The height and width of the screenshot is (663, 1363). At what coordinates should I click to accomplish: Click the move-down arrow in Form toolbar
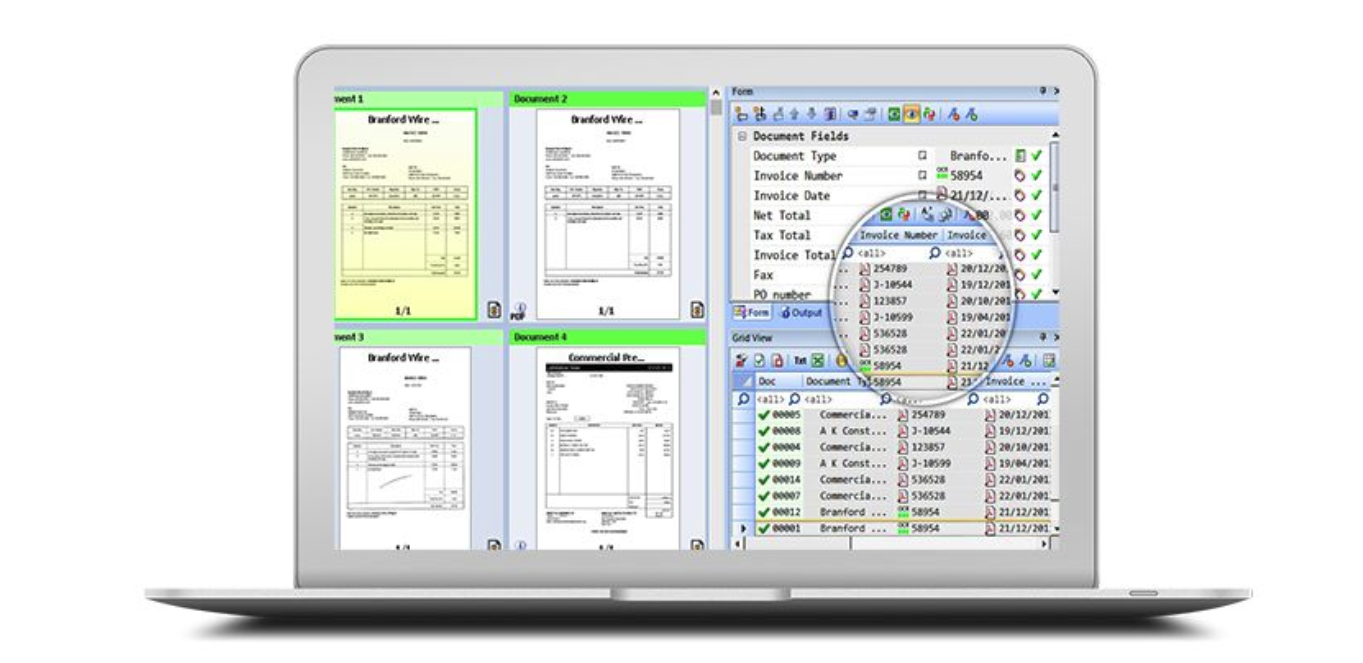coord(811,114)
